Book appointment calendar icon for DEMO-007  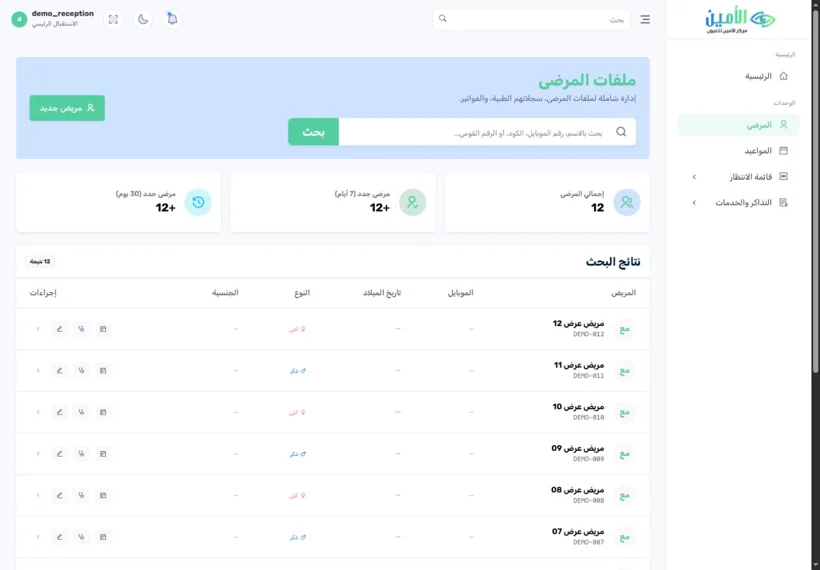(103, 537)
